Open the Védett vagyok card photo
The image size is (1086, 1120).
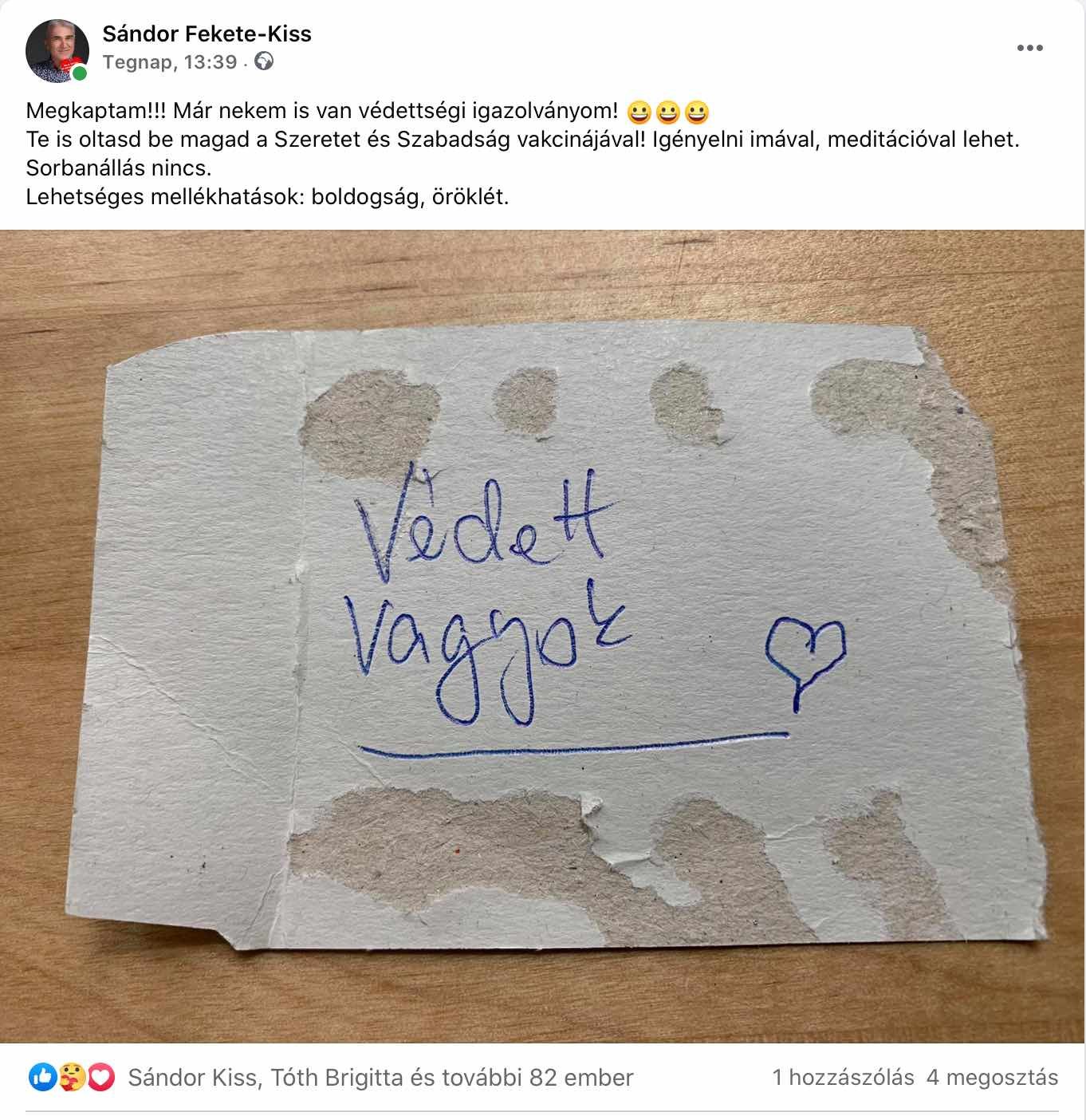point(543,637)
